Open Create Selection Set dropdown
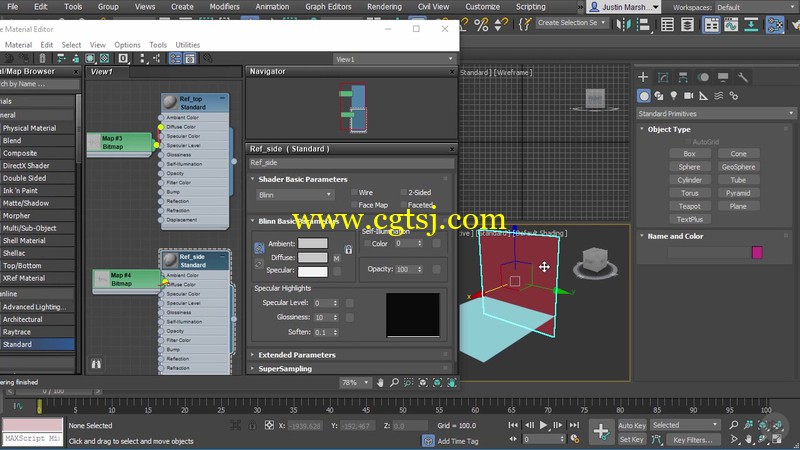Image resolution: width=800 pixels, height=450 pixels. [x=572, y=23]
